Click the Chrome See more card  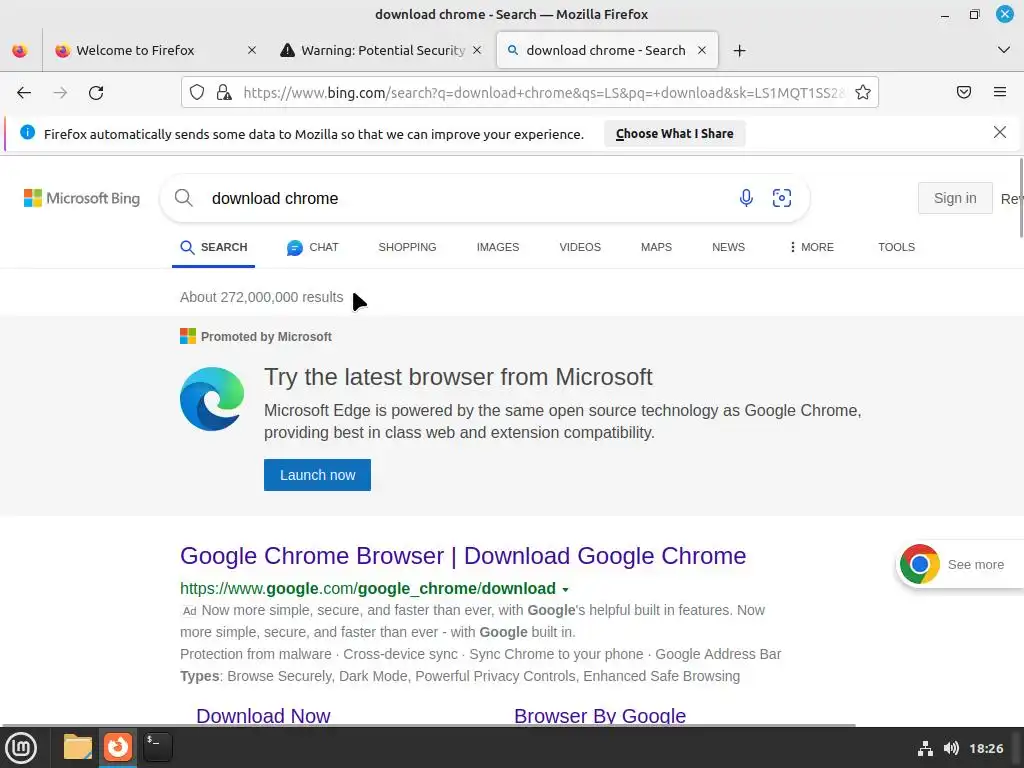pyautogui.click(x=959, y=564)
